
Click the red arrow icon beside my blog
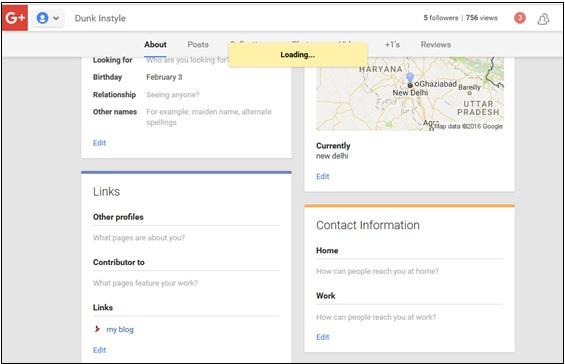97,329
